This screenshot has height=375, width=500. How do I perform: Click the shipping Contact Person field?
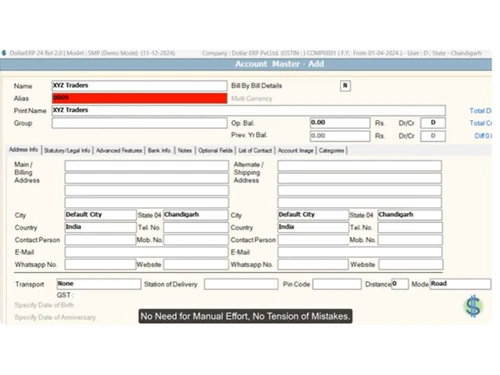pyautogui.click(x=313, y=240)
